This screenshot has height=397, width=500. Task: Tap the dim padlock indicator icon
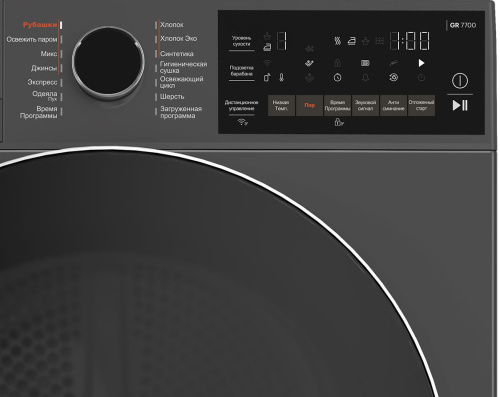pos(337,63)
